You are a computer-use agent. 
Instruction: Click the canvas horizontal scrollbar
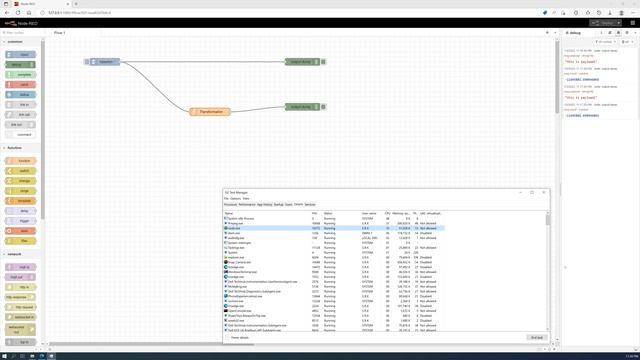(151, 344)
